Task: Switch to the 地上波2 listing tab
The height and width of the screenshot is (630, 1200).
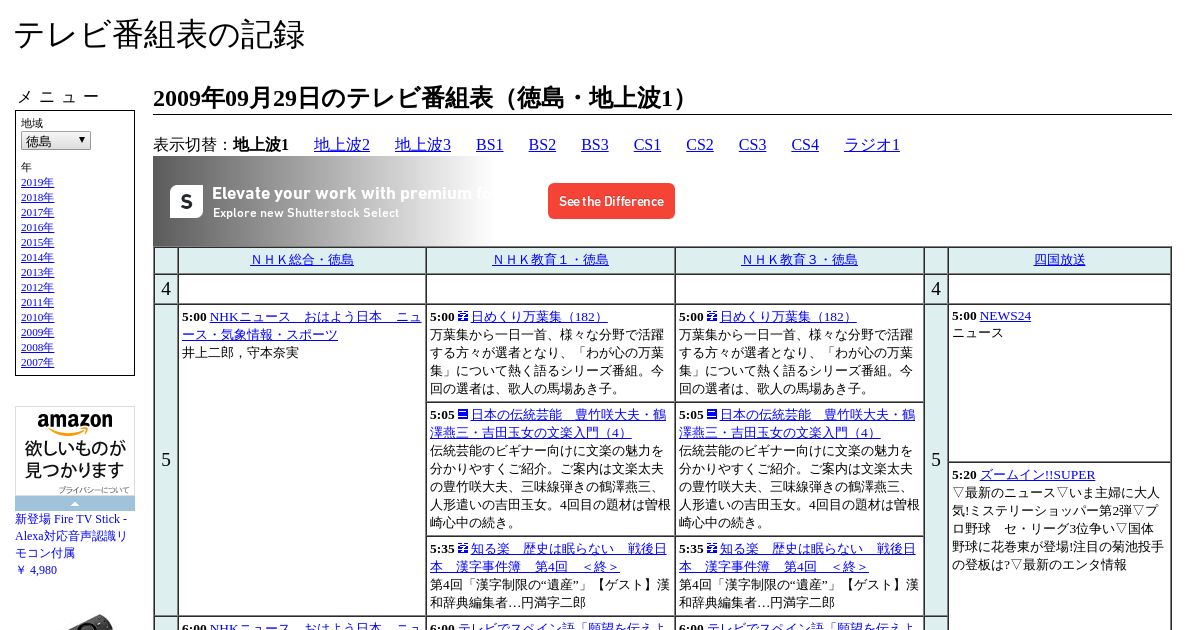Action: (x=342, y=145)
